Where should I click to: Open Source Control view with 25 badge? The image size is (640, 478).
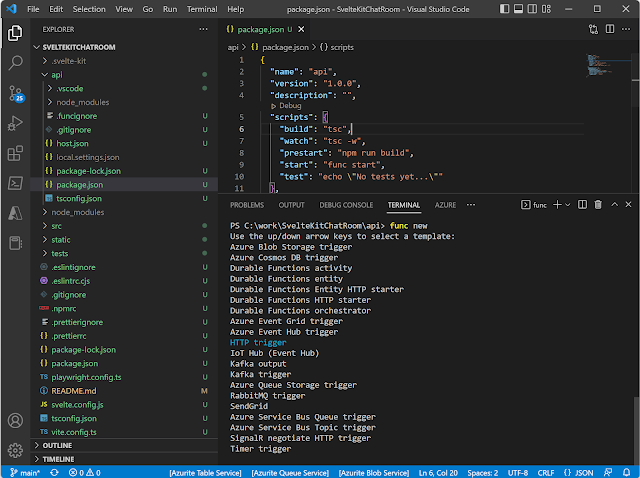(15, 93)
